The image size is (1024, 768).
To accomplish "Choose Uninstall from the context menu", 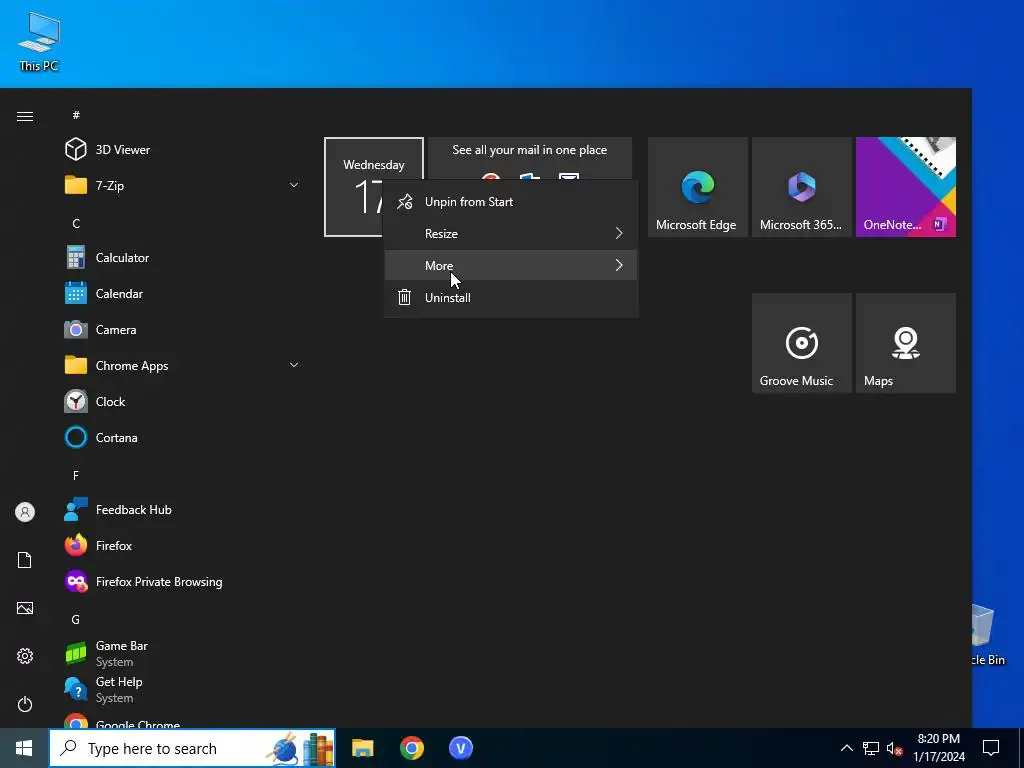I will tap(511, 297).
